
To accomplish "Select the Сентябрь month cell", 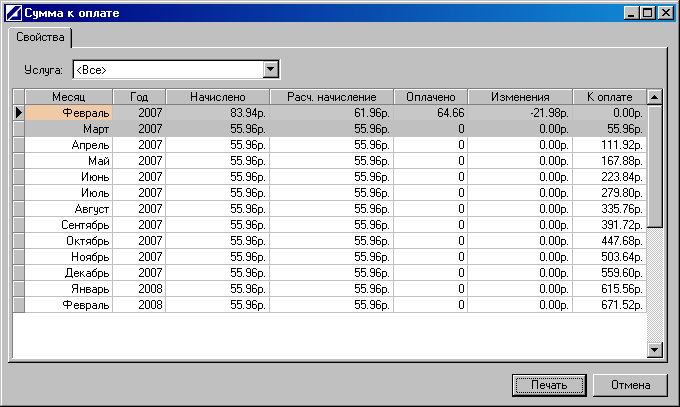I will (68, 225).
